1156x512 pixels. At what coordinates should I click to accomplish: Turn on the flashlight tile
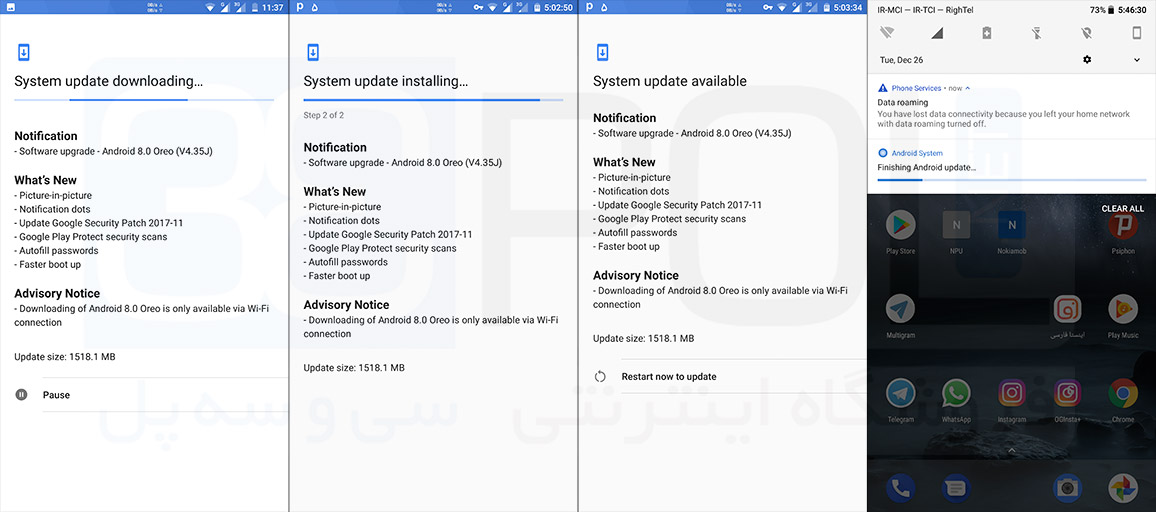1037,32
